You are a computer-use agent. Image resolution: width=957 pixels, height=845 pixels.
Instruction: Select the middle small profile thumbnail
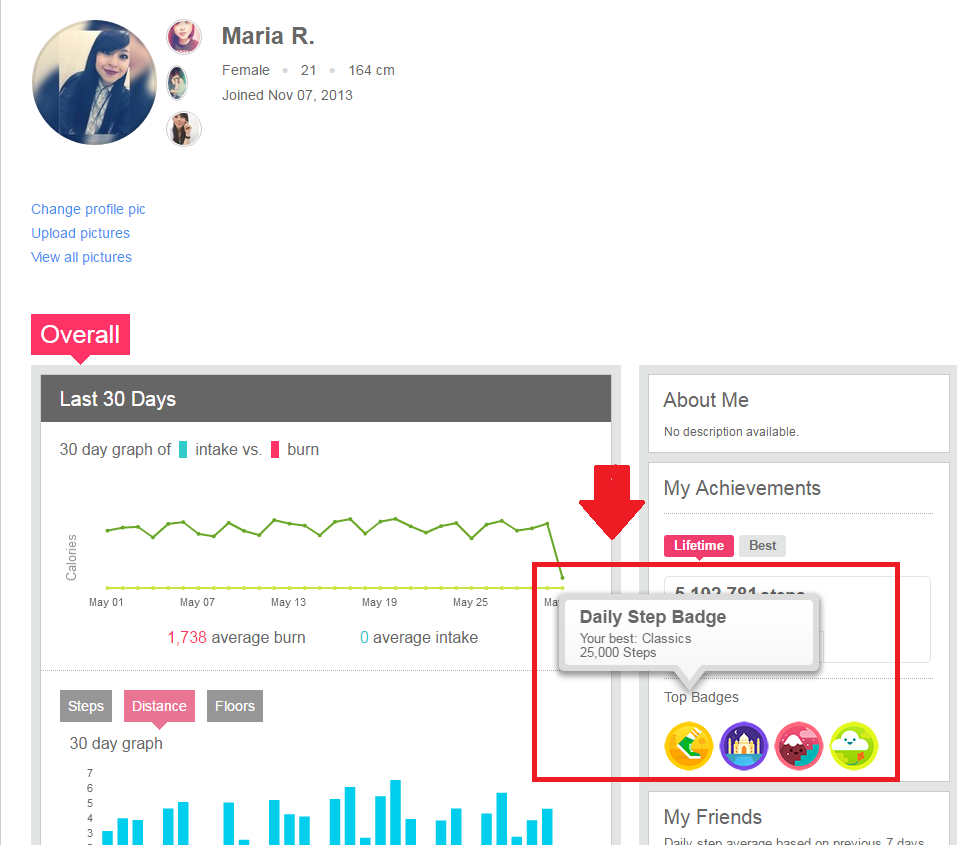pos(177,83)
